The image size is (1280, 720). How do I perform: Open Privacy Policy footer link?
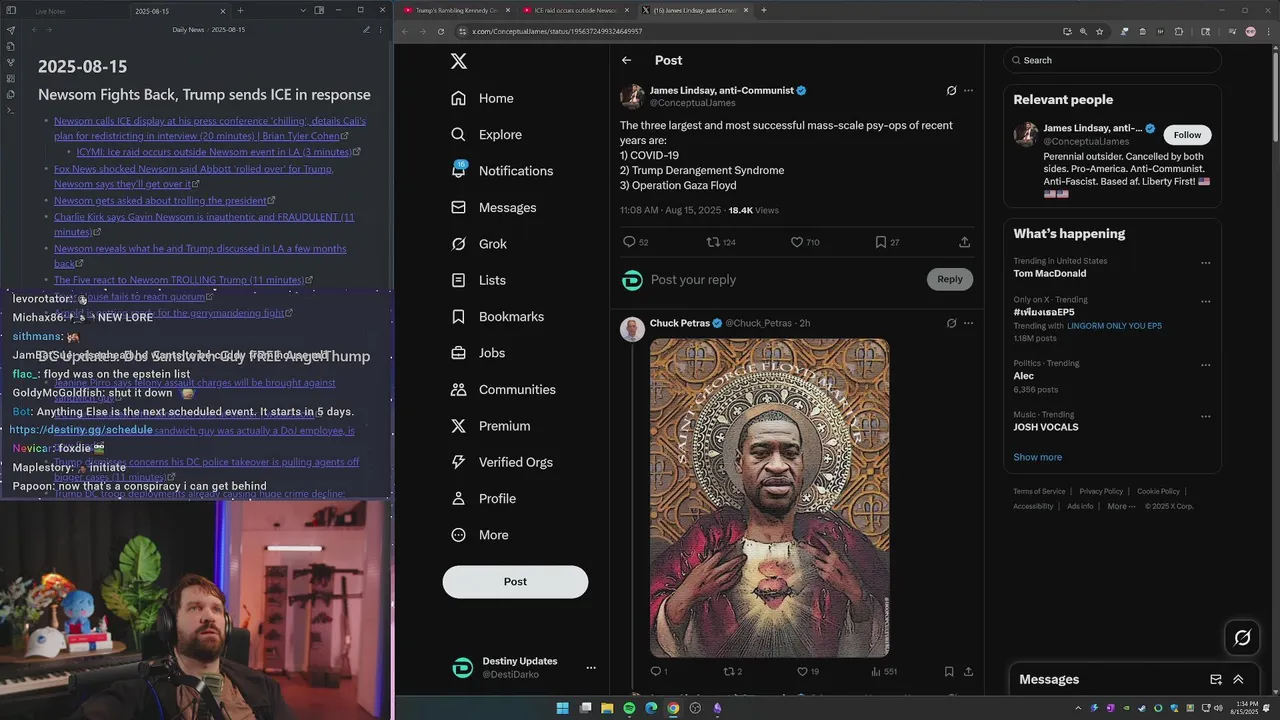1101,491
